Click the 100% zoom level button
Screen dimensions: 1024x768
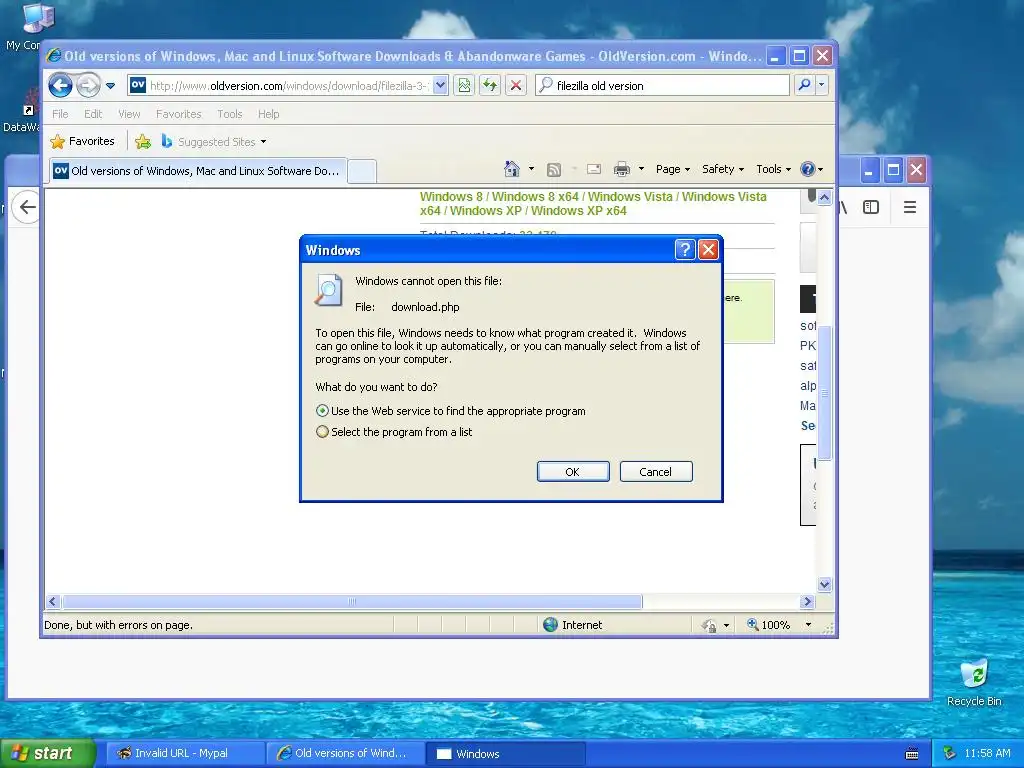tap(769, 625)
